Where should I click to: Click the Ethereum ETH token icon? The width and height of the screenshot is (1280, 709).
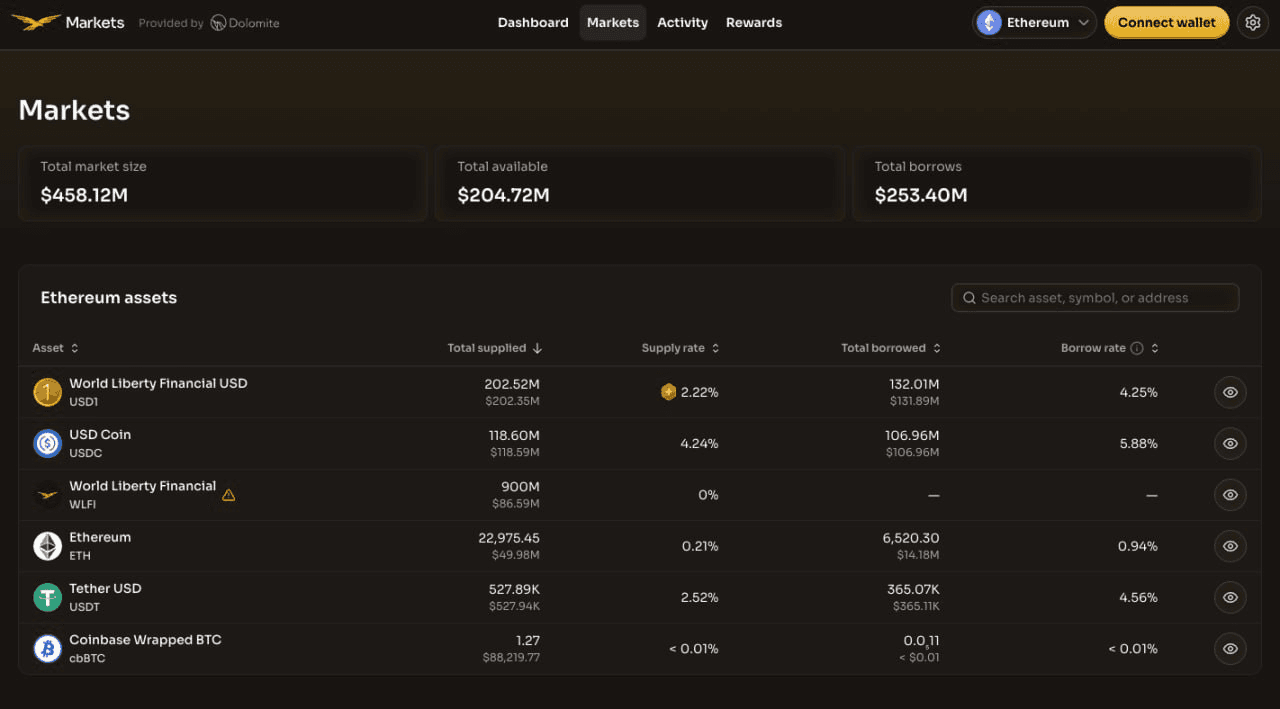tap(47, 546)
